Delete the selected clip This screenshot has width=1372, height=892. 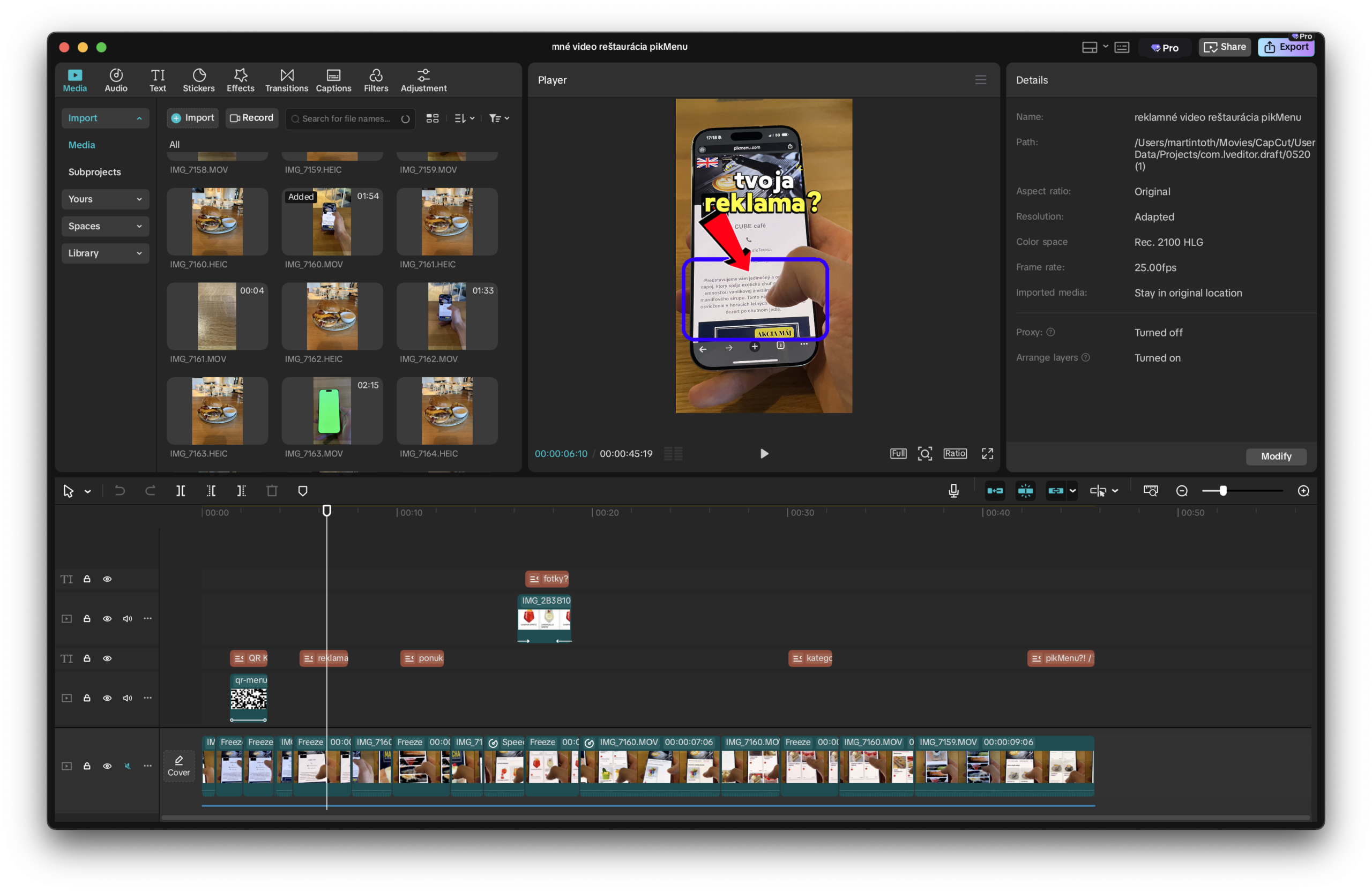(x=272, y=491)
